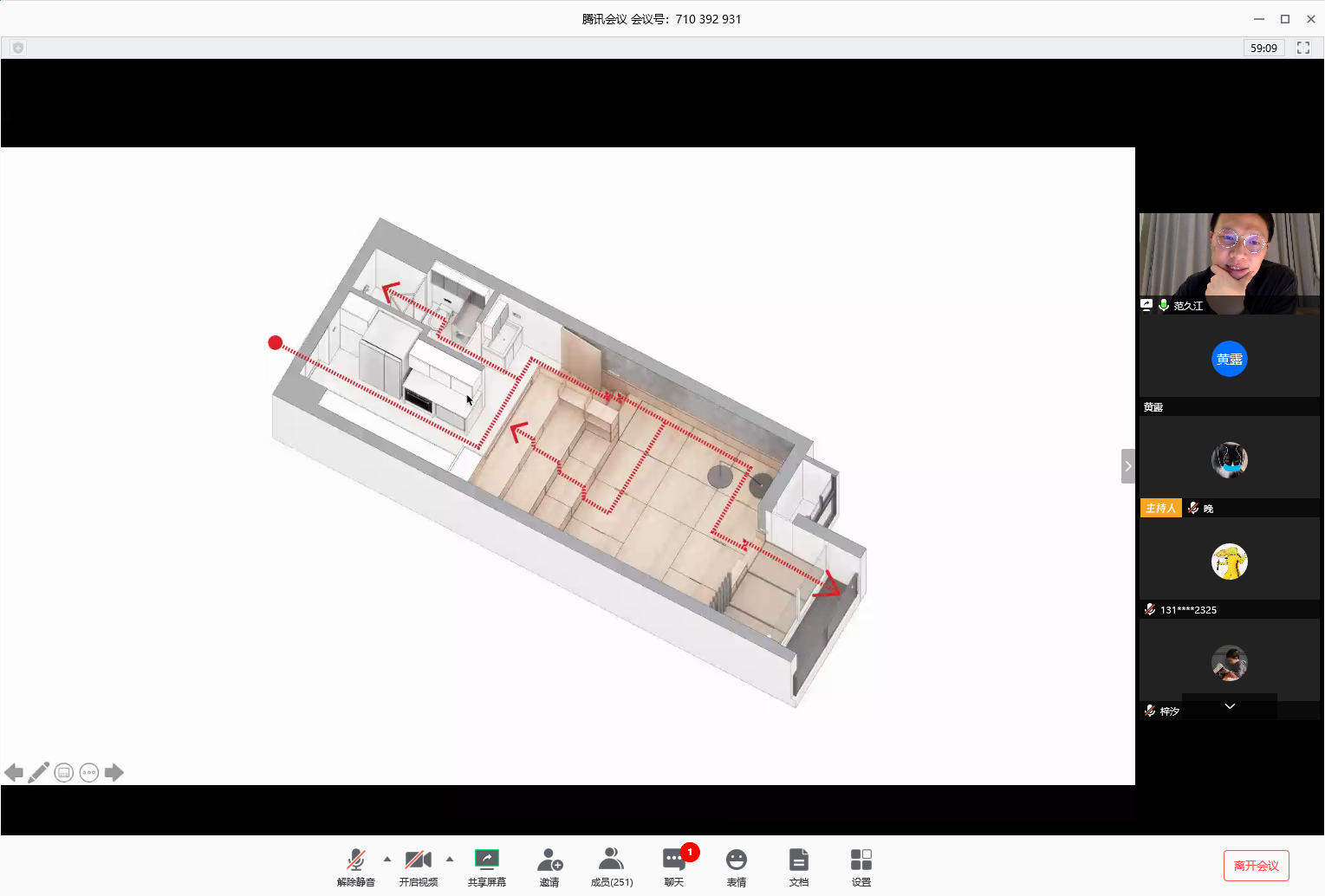Unmute microphone with 解除静音 button
The height and width of the screenshot is (896, 1325).
tap(355, 866)
